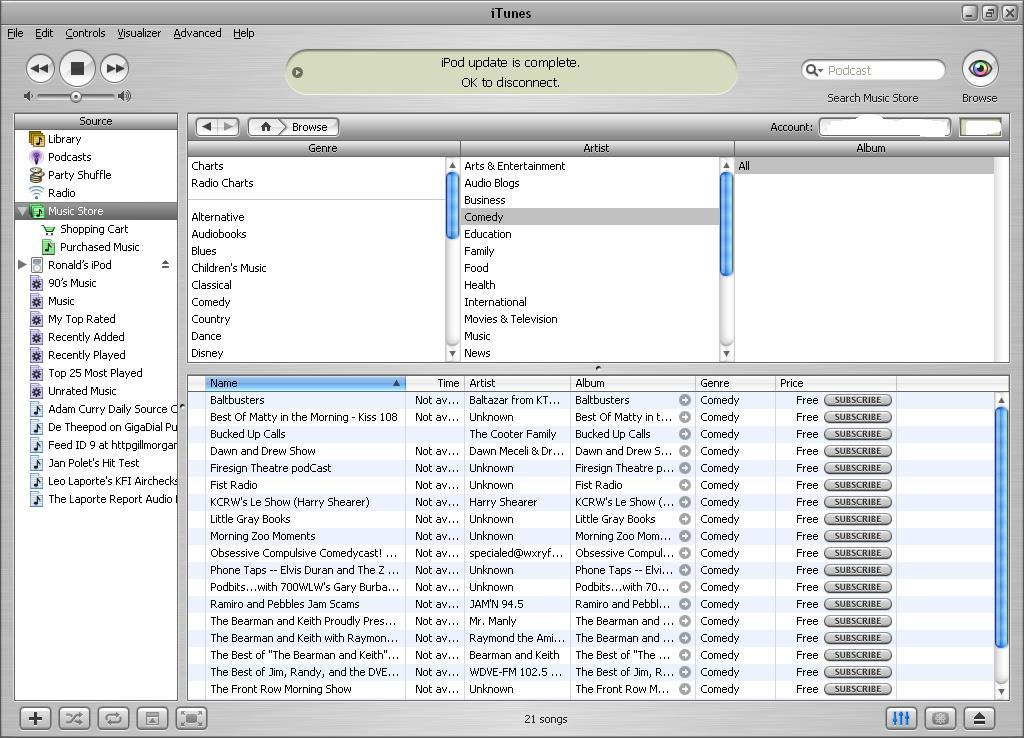Collapse the Music Store tree
The image size is (1024, 738).
point(23,211)
